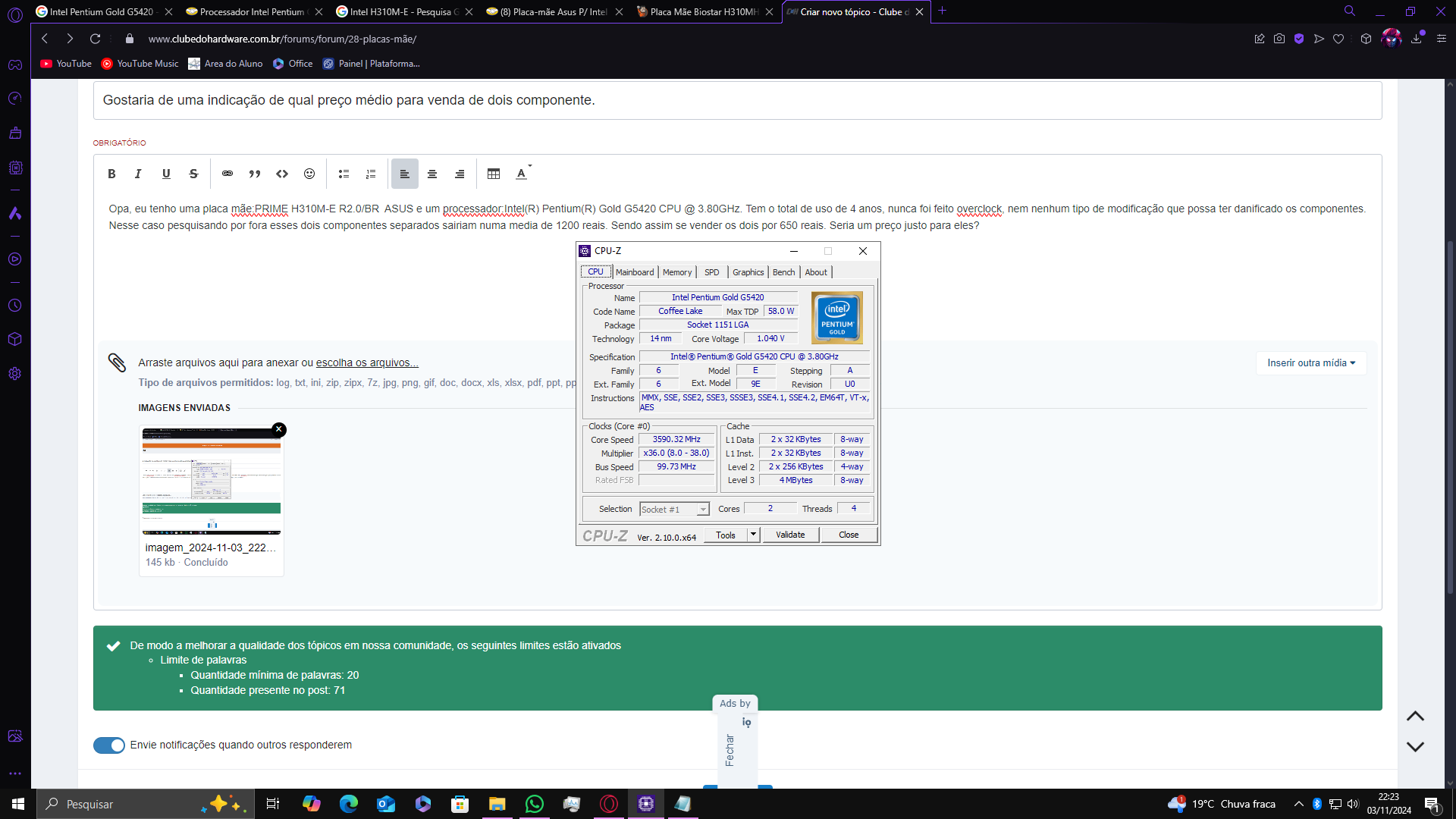Toggle bold formatting in editor toolbar
Screen dimensions: 1456x819
click(111, 174)
